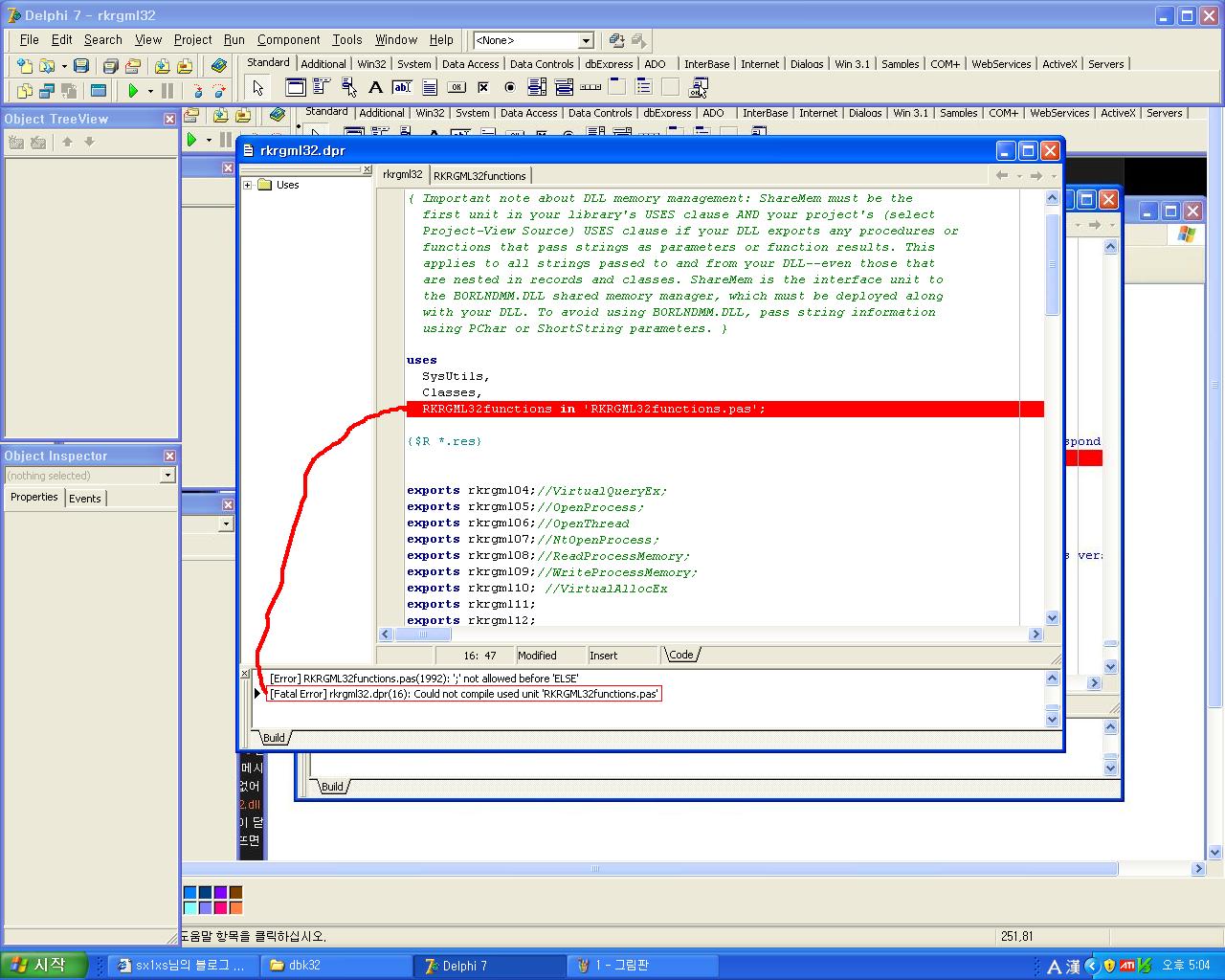Click code editor vertical scrollbar thumb
The image size is (1225, 980).
(x=1052, y=263)
